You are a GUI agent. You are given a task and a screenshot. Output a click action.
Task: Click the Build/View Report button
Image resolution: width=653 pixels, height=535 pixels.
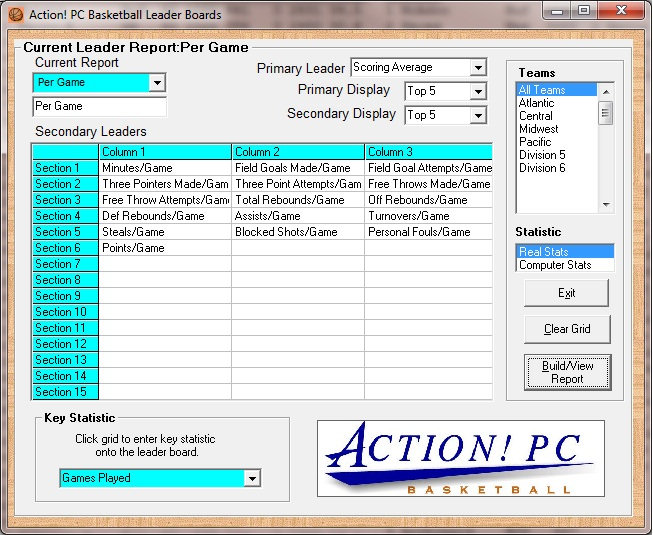(567, 372)
